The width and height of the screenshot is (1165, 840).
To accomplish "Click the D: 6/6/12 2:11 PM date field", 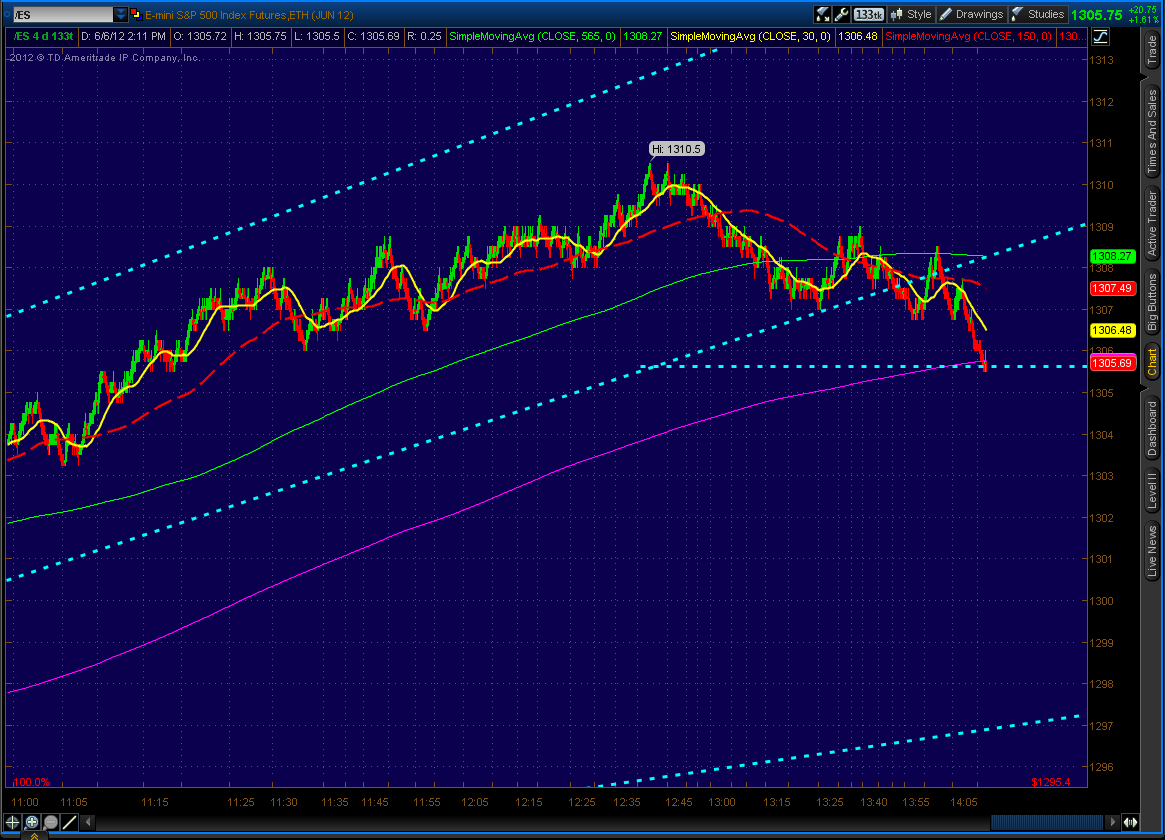I will [123, 36].
